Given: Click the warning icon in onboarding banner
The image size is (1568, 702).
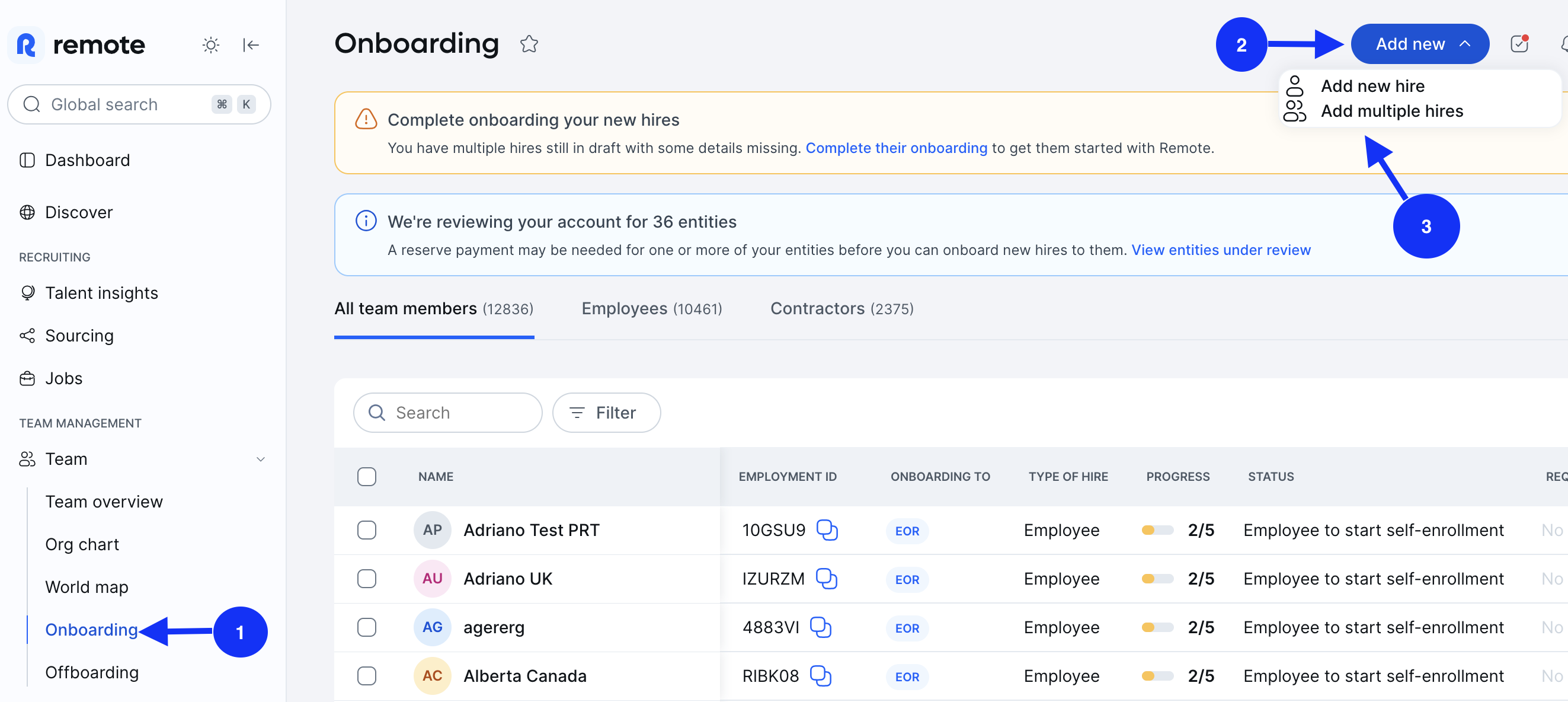Looking at the screenshot, I should [366, 119].
